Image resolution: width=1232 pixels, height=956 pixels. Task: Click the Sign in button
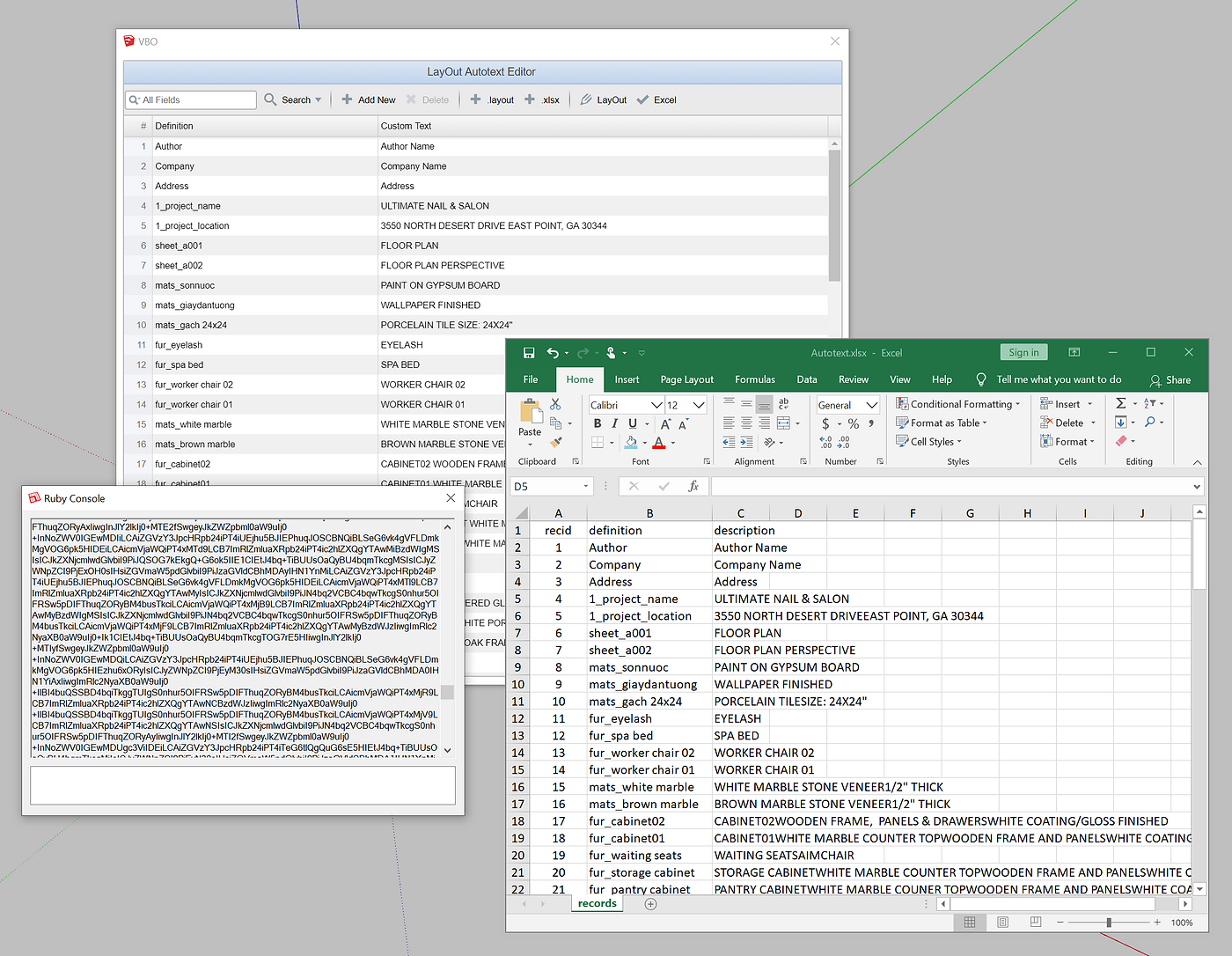pos(1023,352)
